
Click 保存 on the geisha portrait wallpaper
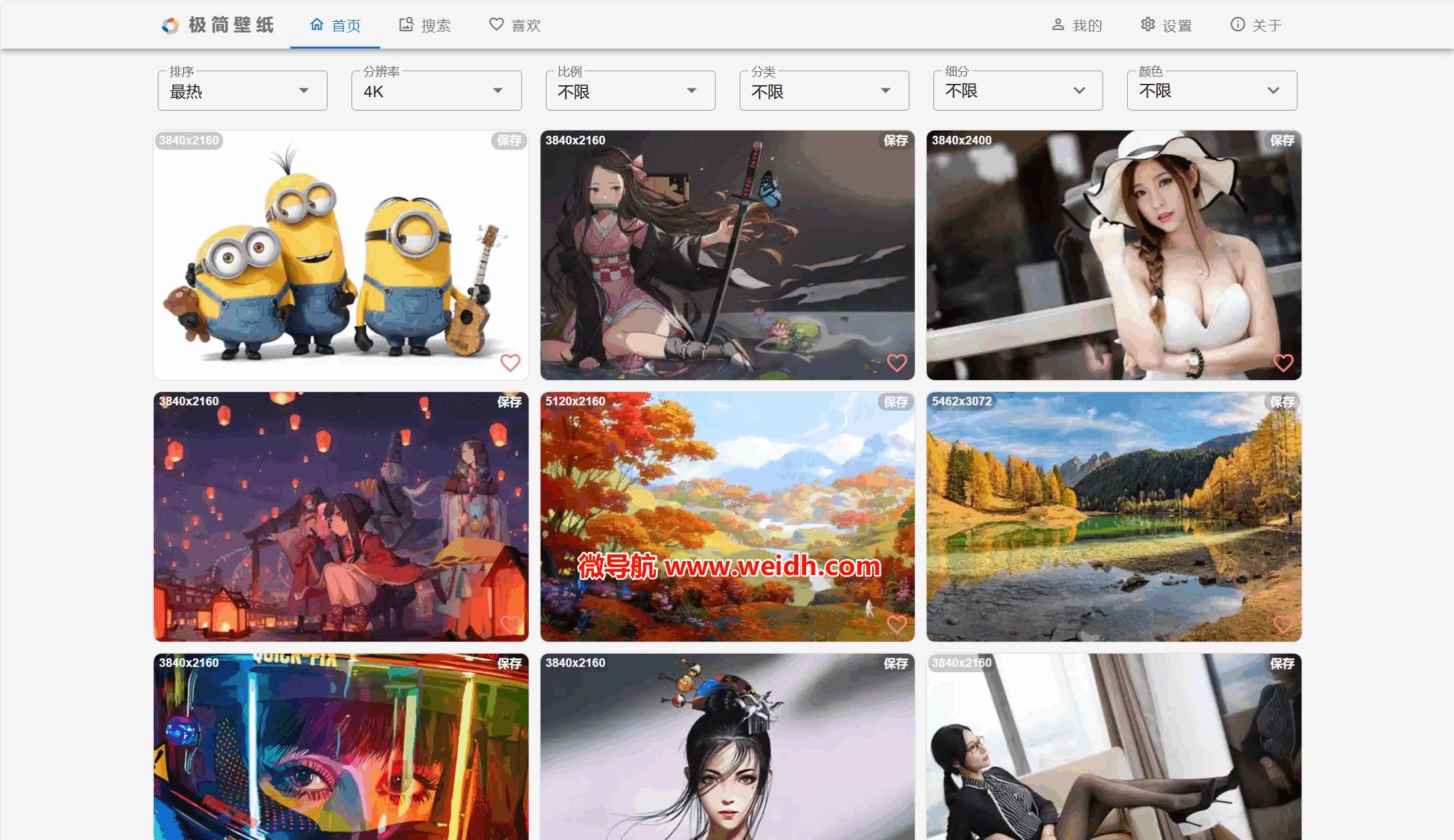[896, 664]
